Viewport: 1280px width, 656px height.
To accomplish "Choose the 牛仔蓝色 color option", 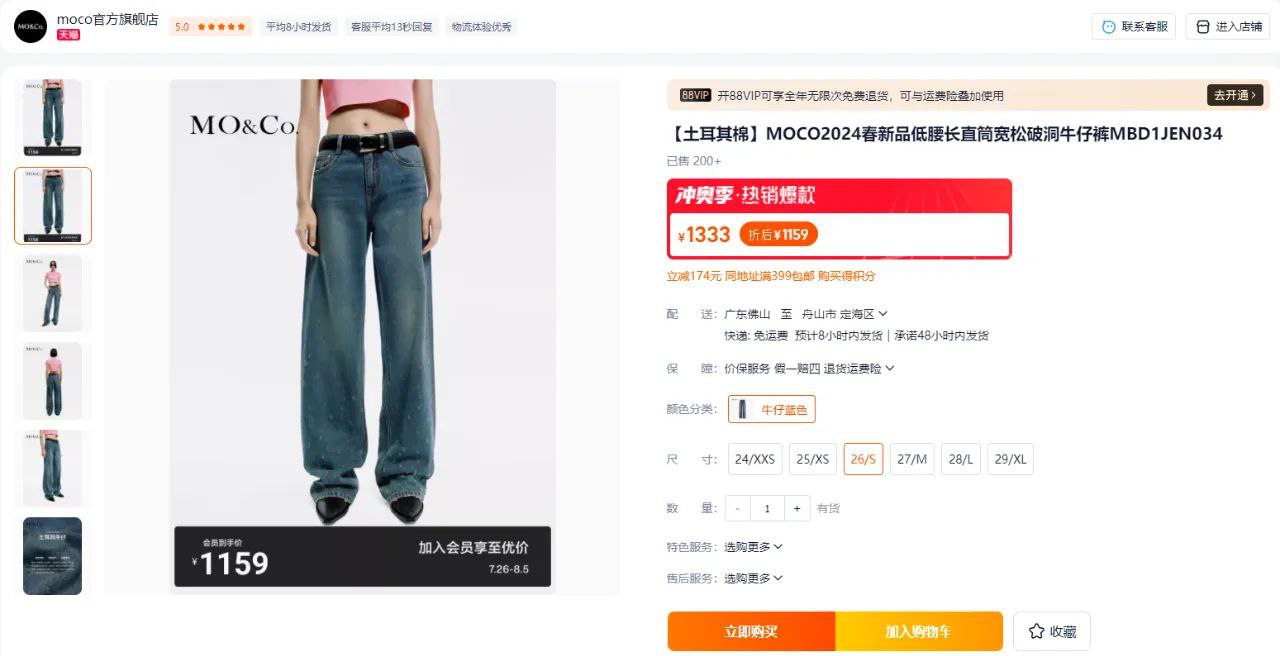I will pyautogui.click(x=772, y=409).
